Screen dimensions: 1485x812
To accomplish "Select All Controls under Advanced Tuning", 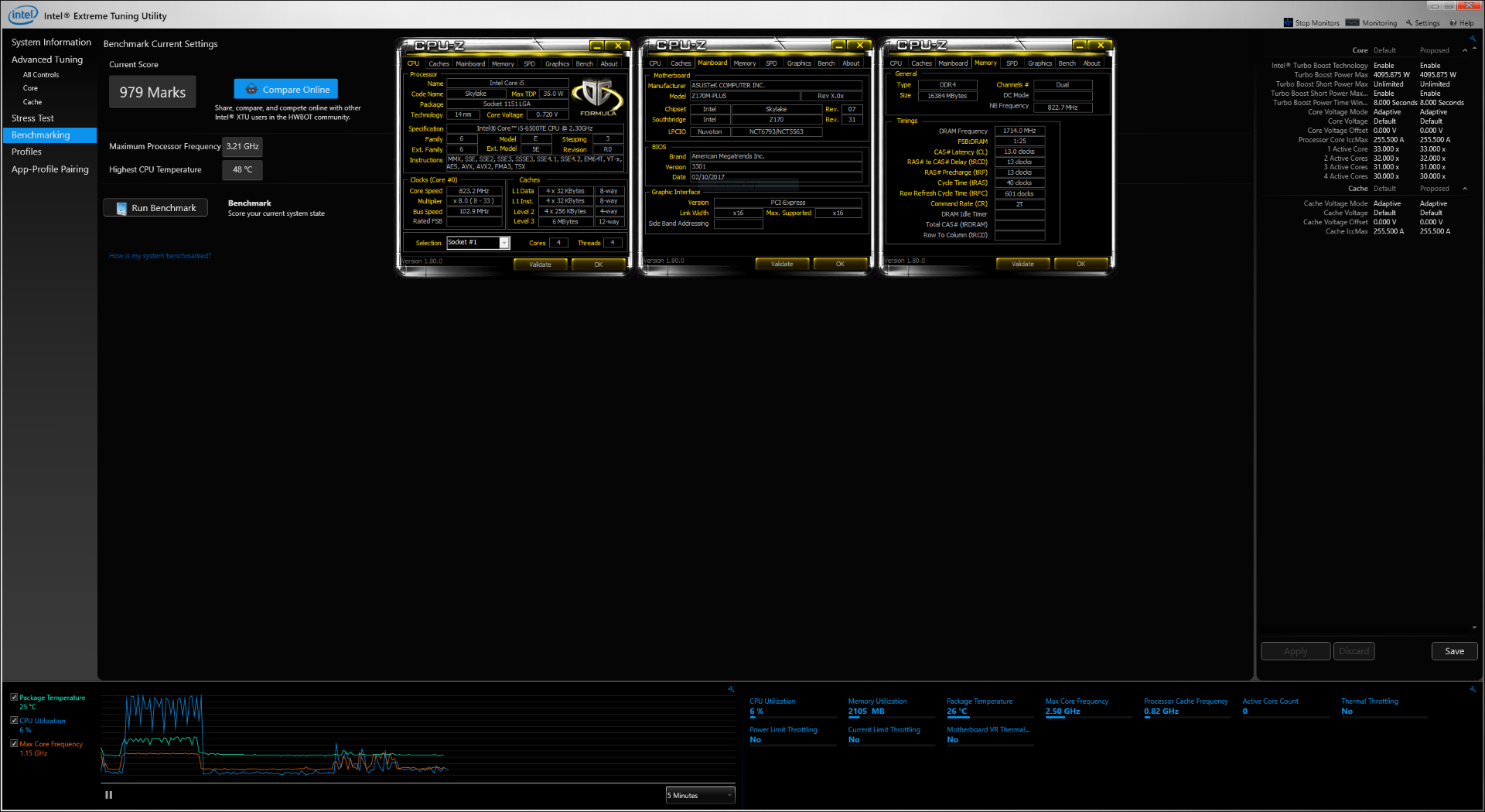I will 41,75.
